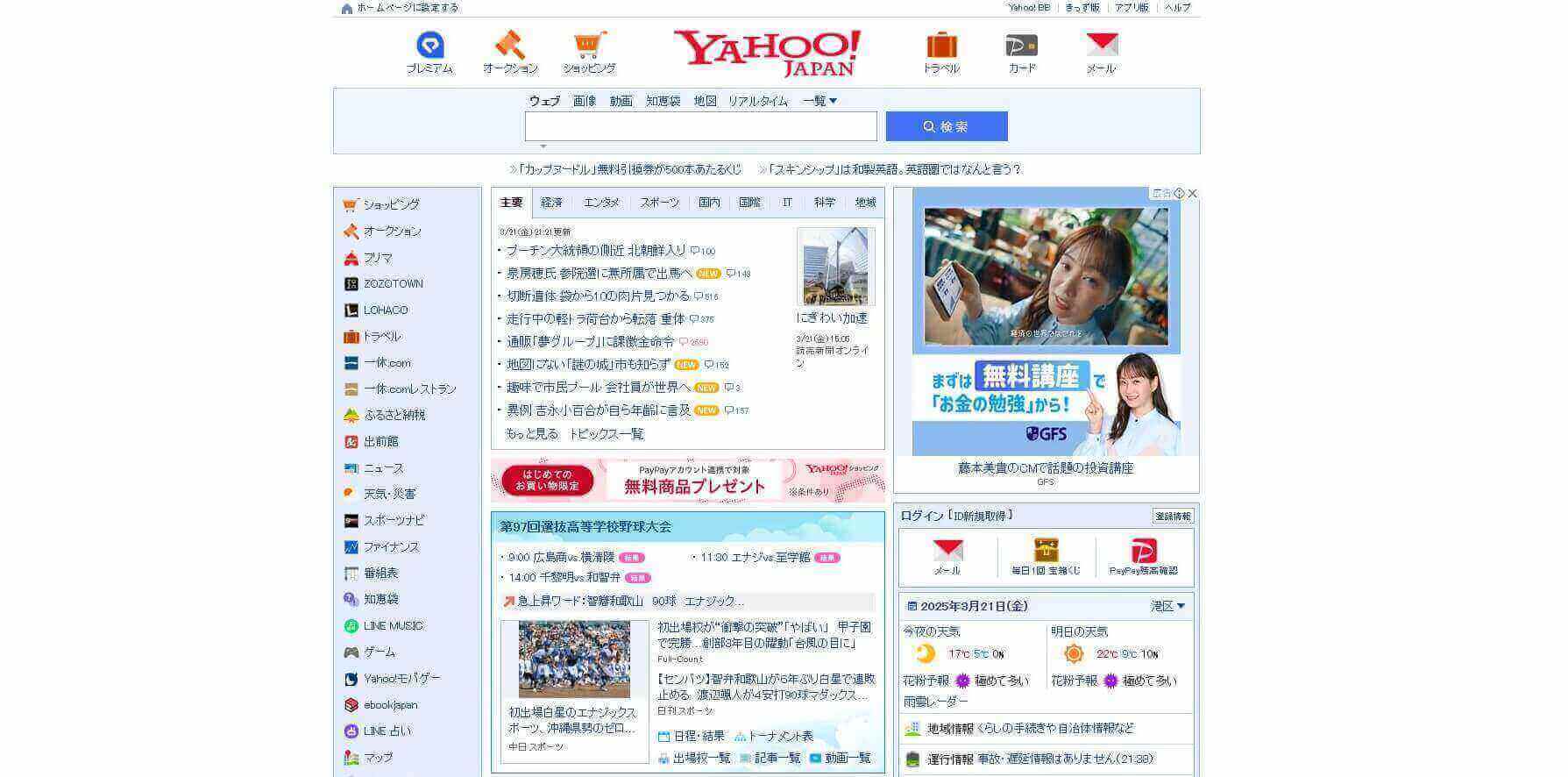Expand the small arrow under search box
The height and width of the screenshot is (777, 1568).
pos(543,146)
